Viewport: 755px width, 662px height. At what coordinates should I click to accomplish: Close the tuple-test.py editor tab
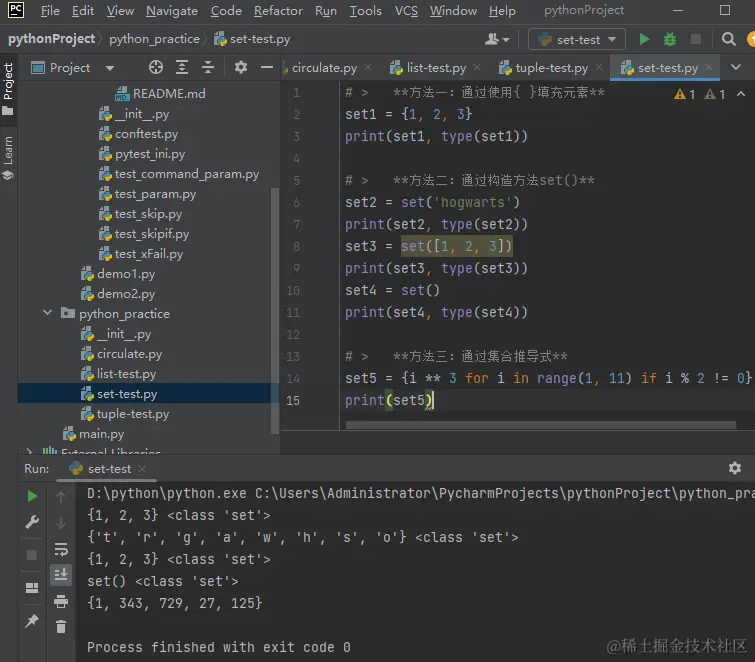599,67
